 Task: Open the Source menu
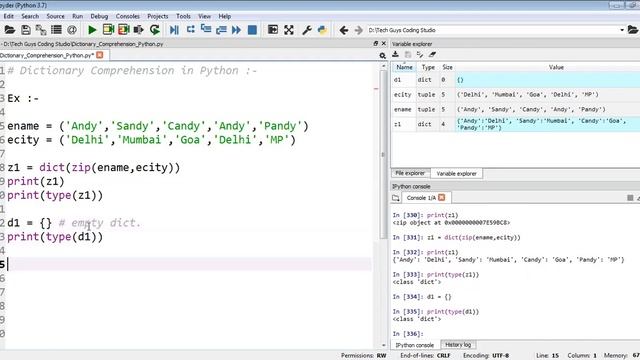pyautogui.click(x=56, y=16)
